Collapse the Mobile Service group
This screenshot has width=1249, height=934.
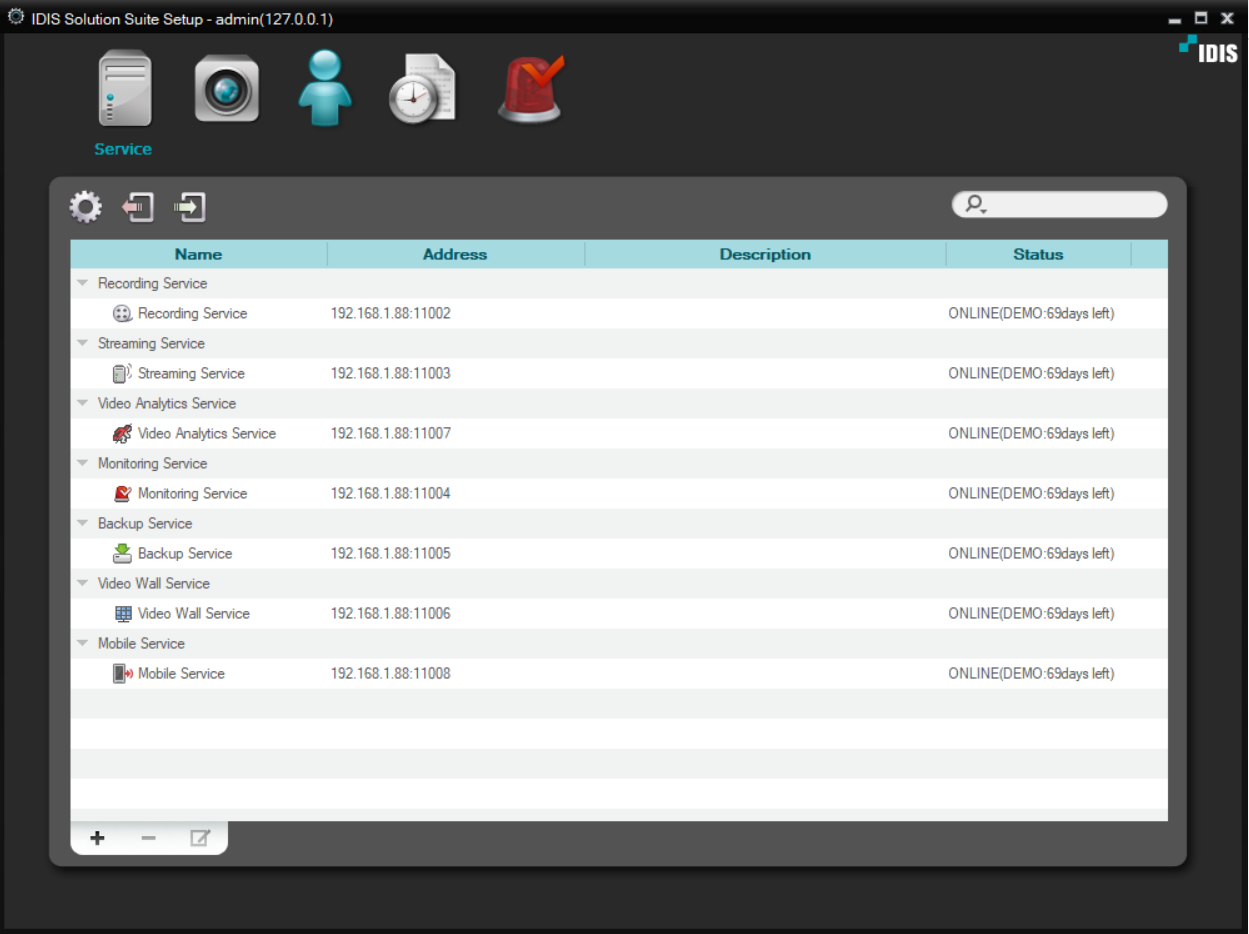83,643
